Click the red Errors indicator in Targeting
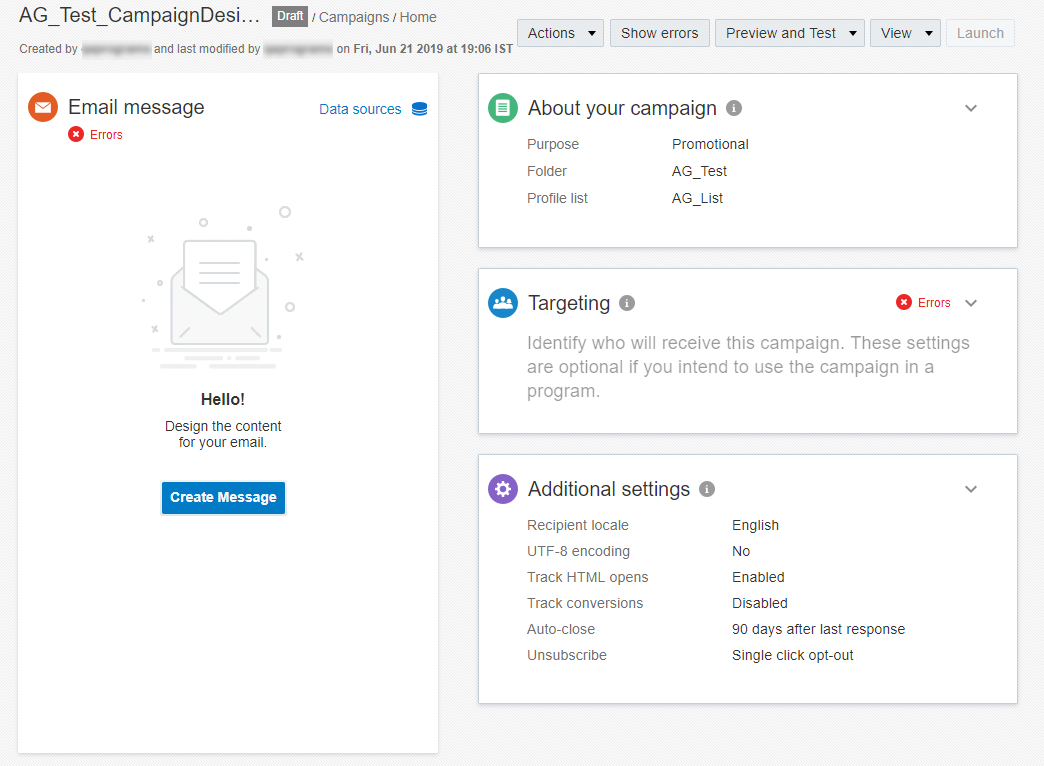This screenshot has width=1044, height=766. click(924, 303)
